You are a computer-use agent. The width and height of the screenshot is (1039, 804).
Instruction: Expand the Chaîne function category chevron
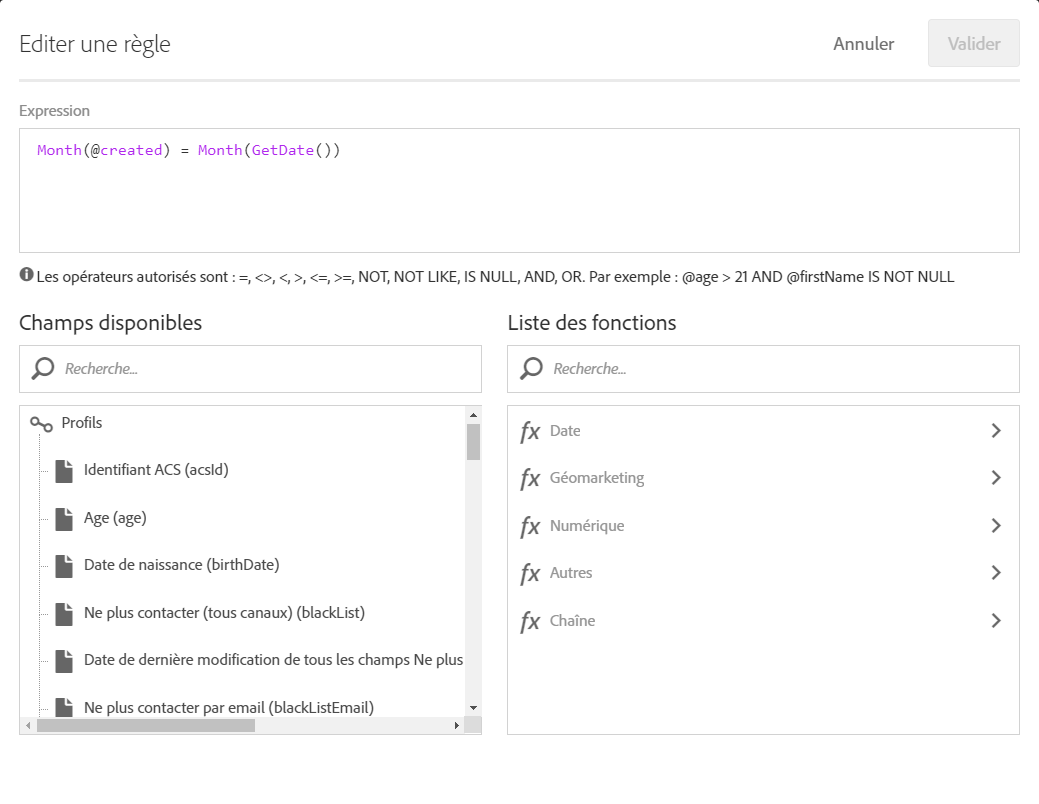(x=995, y=621)
